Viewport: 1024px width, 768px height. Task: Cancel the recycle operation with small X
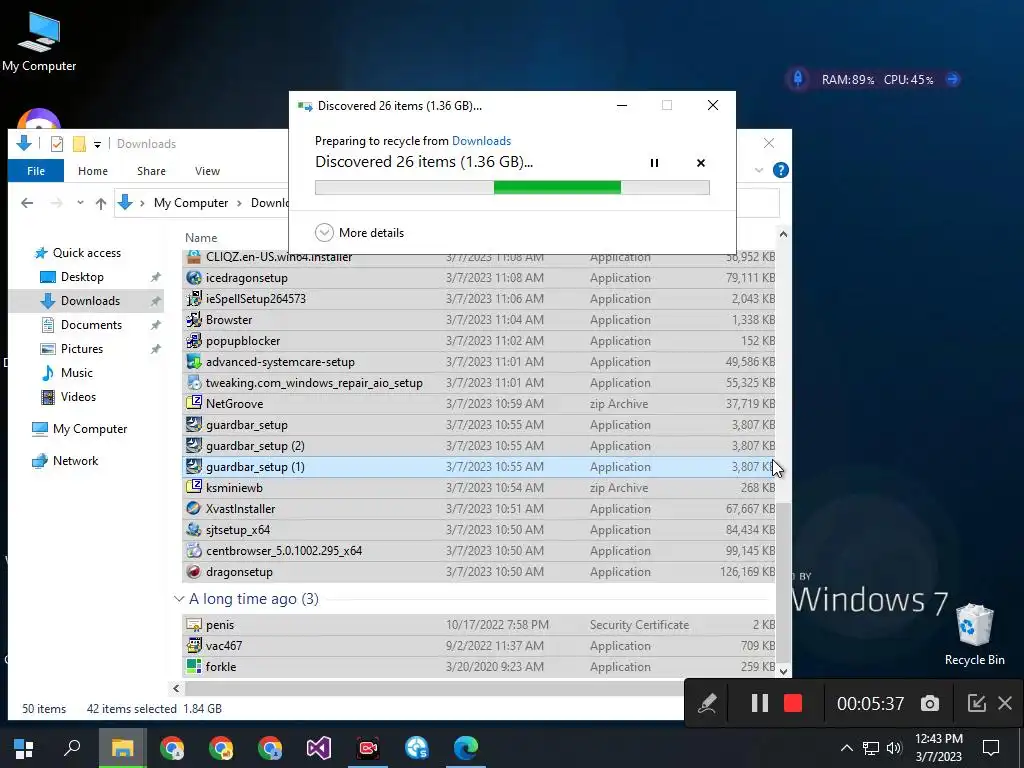pyautogui.click(x=701, y=163)
